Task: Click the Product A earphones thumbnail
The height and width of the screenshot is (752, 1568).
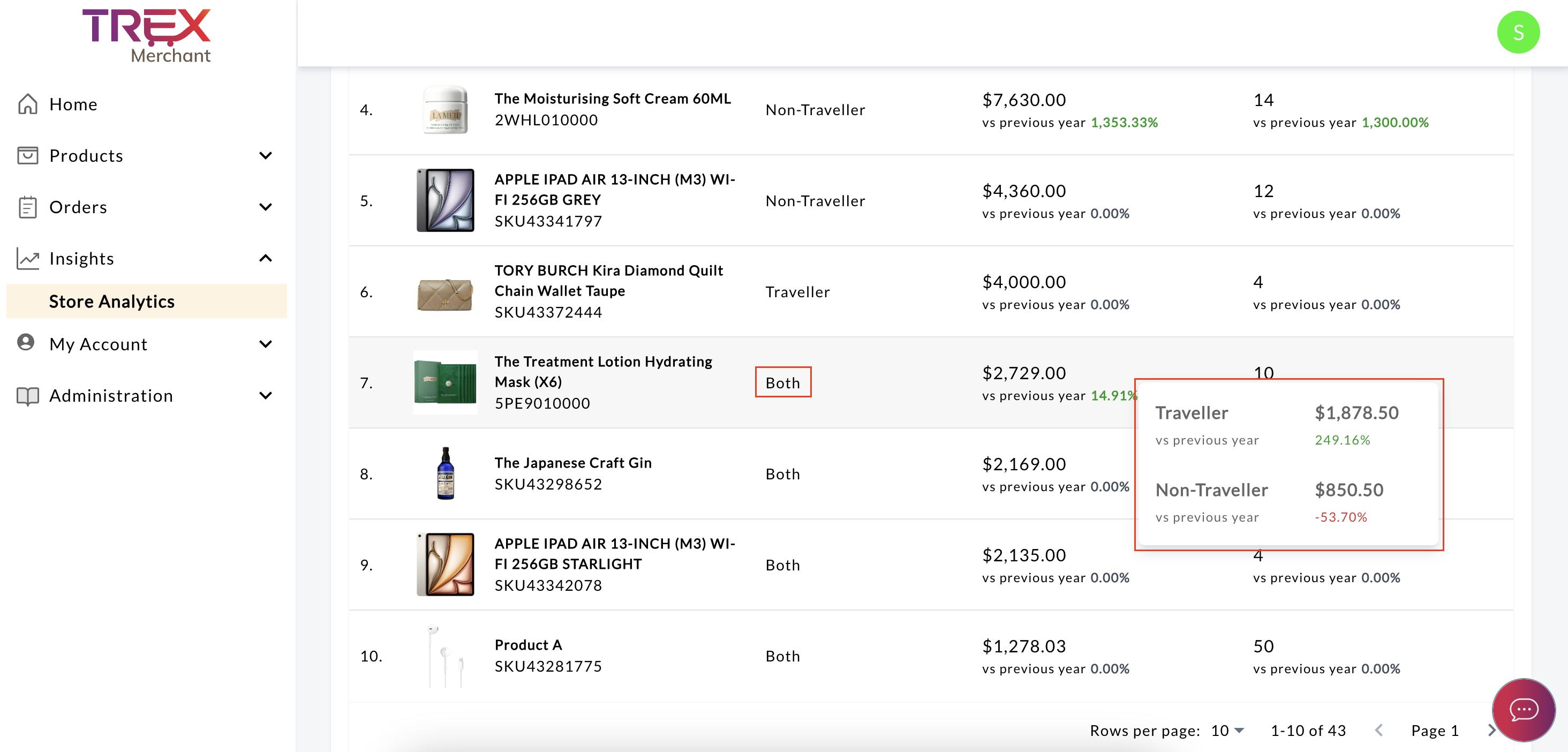Action: 446,656
